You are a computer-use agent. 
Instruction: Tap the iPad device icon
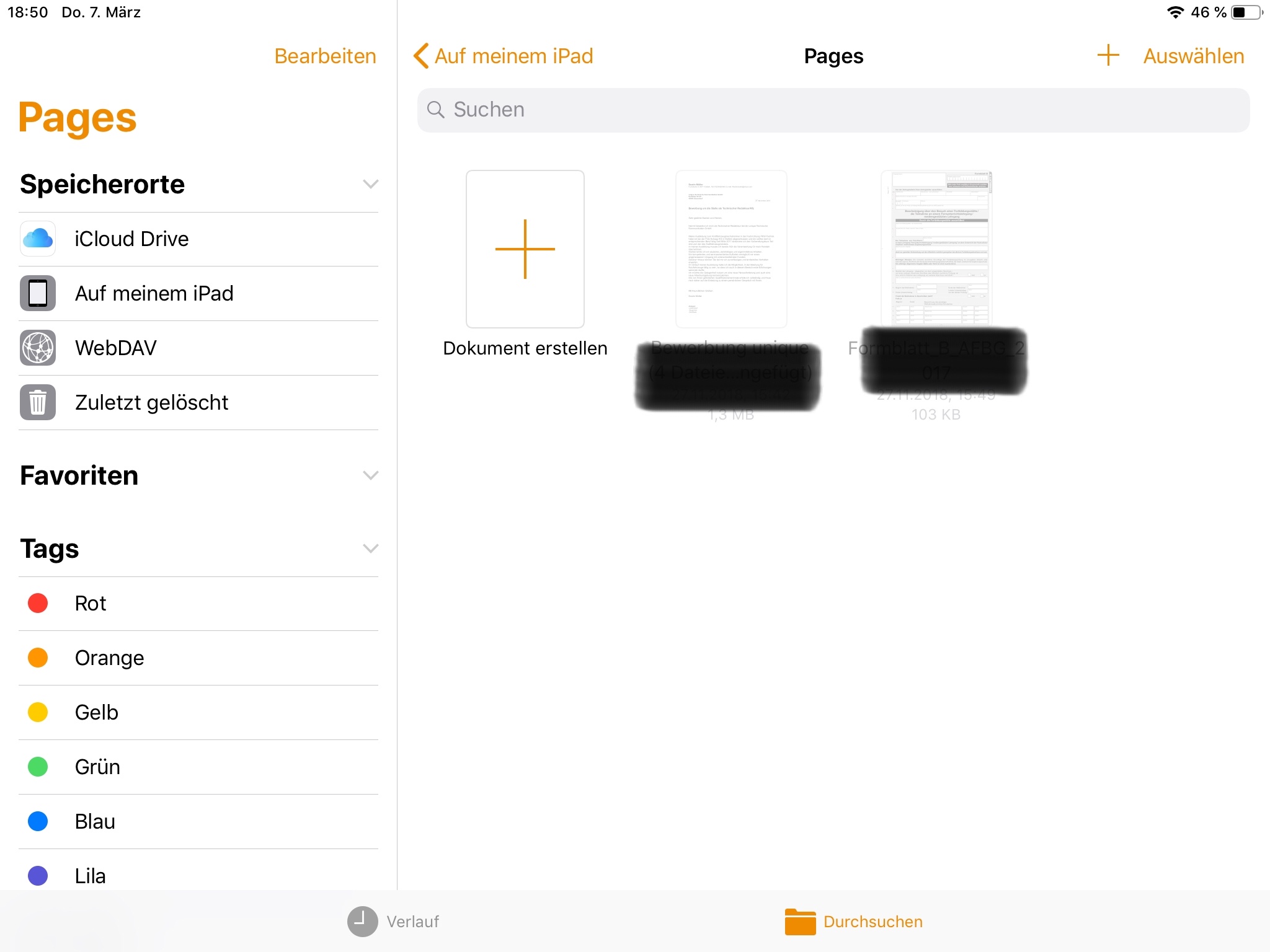click(38, 293)
